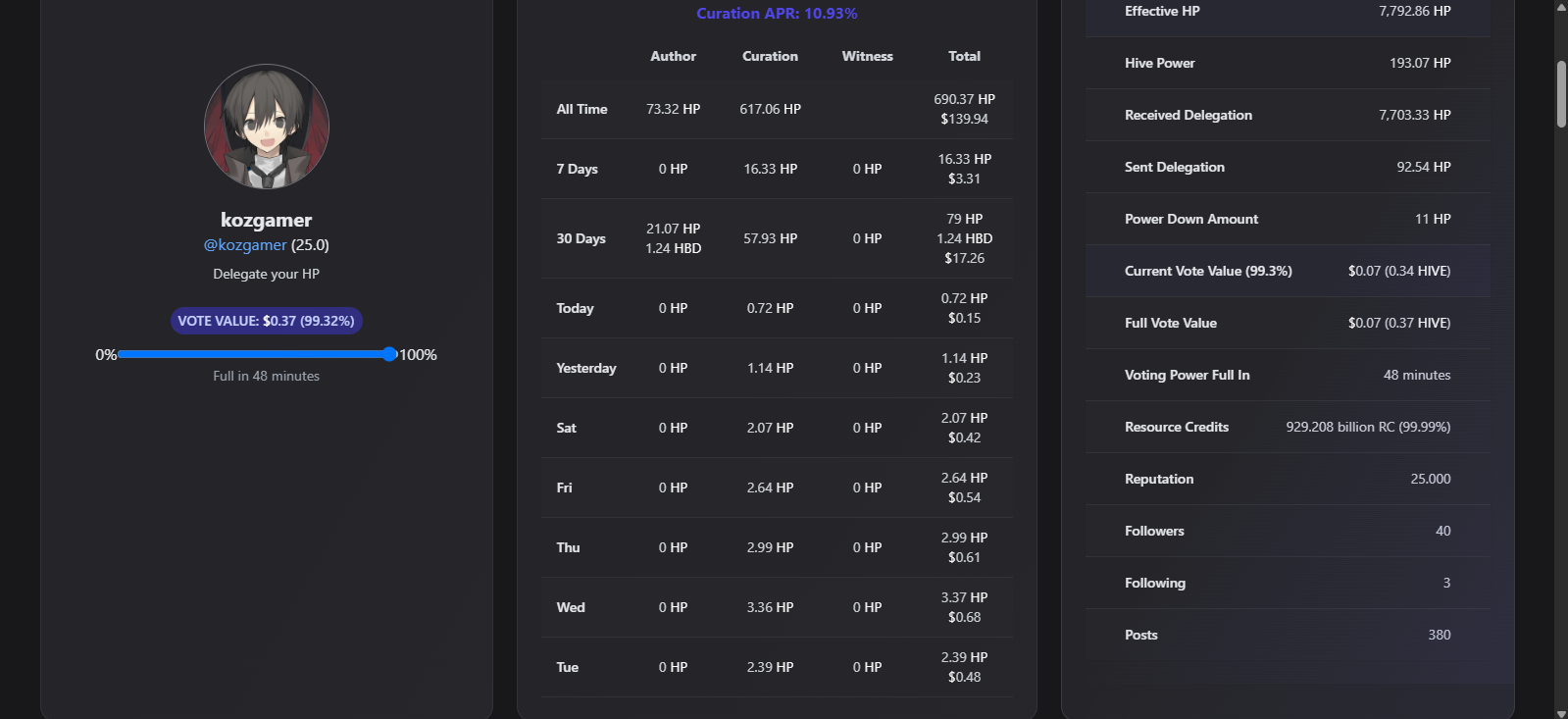Click the VOTE VALUE $0.37 badge

267,321
